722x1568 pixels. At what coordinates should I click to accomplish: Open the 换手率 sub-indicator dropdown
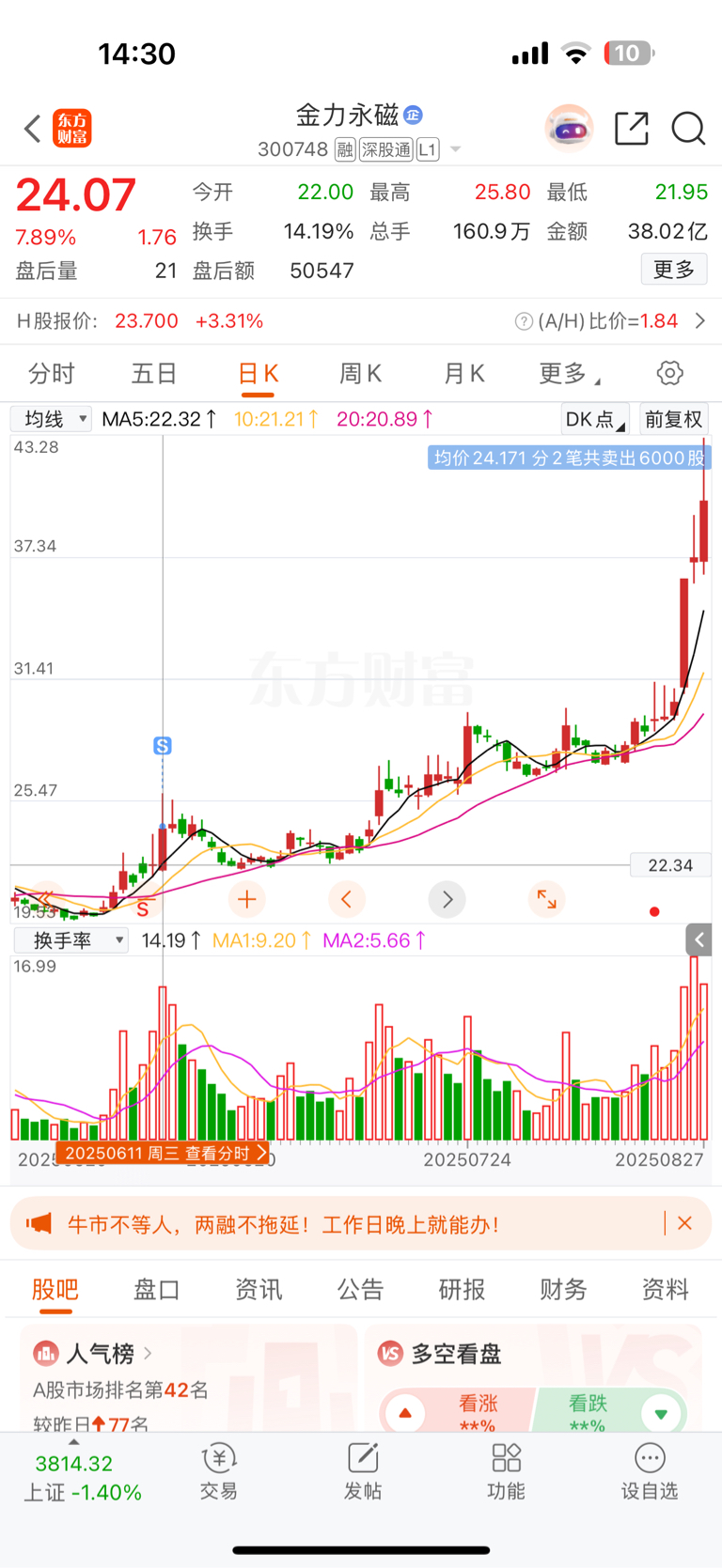click(71, 940)
